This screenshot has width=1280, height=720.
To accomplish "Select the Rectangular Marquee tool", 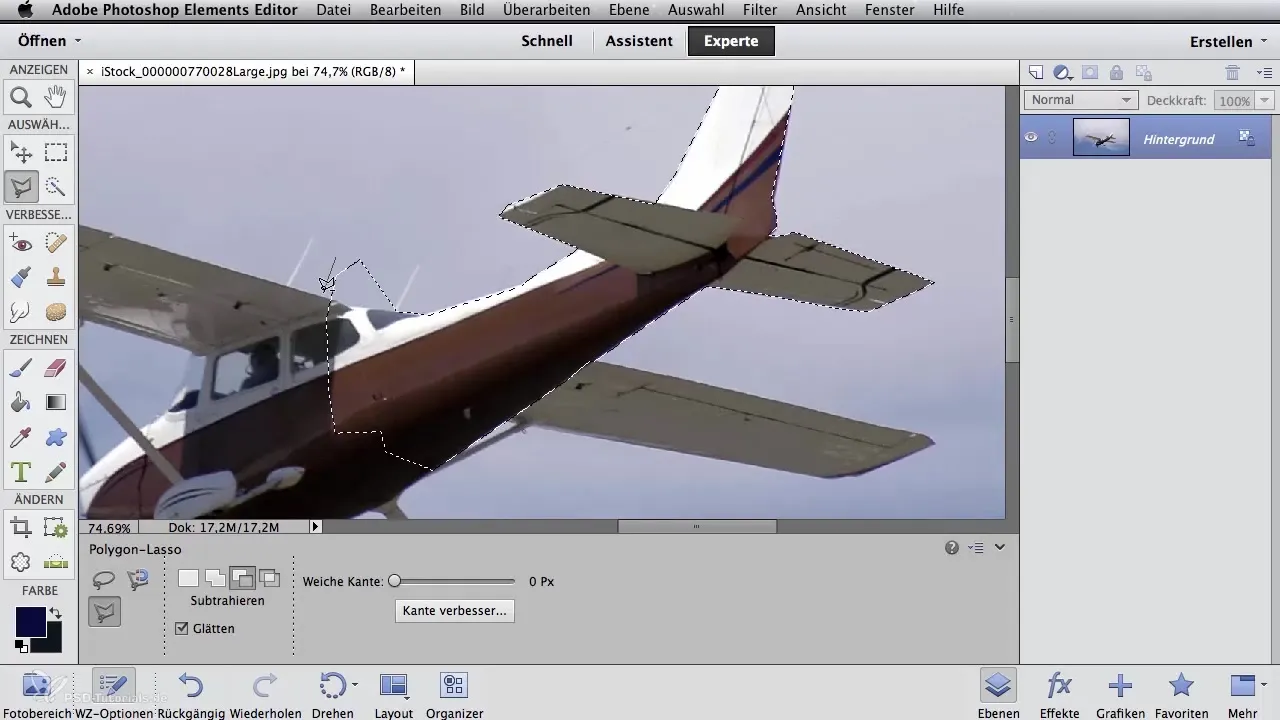I will pos(56,153).
